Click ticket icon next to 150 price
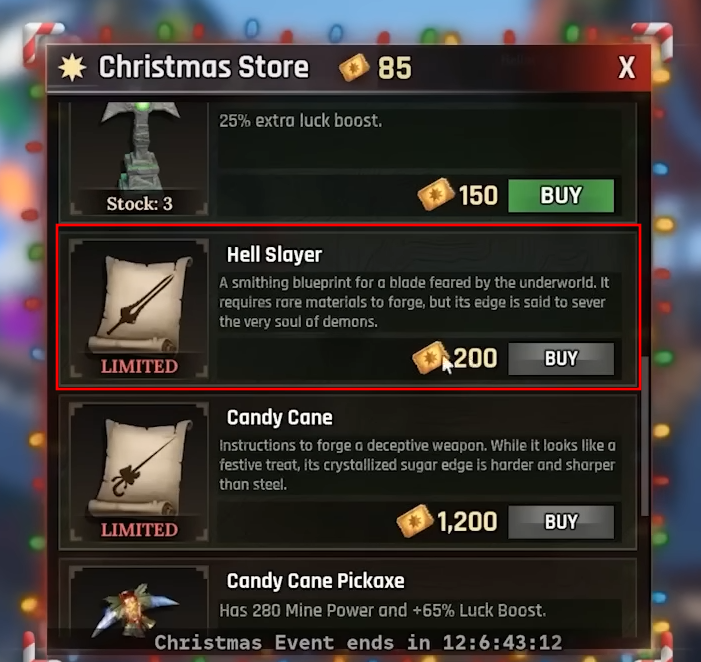Viewport: 701px width, 662px height. [x=435, y=194]
